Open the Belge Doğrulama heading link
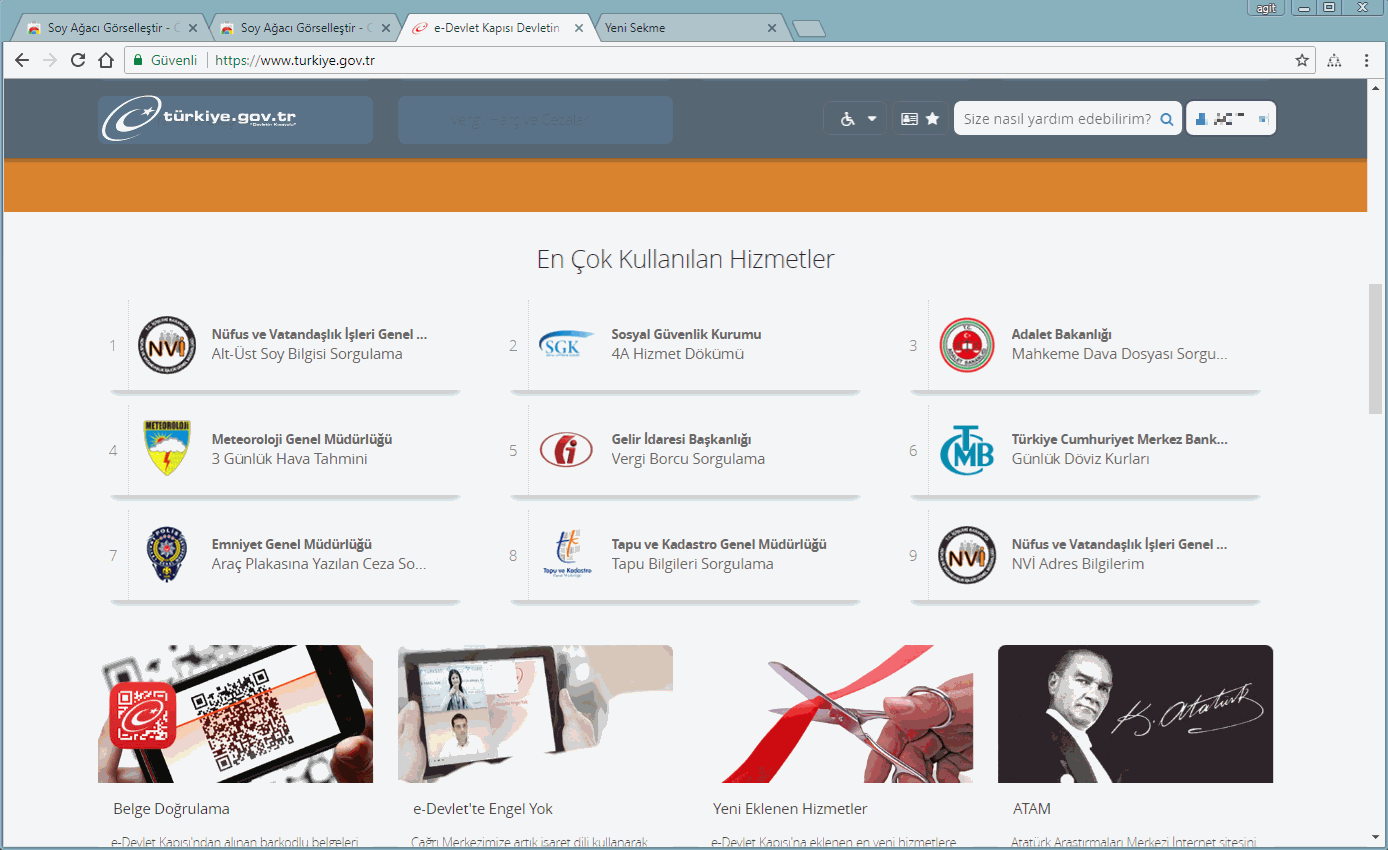Image resolution: width=1388 pixels, height=850 pixels. (x=171, y=809)
